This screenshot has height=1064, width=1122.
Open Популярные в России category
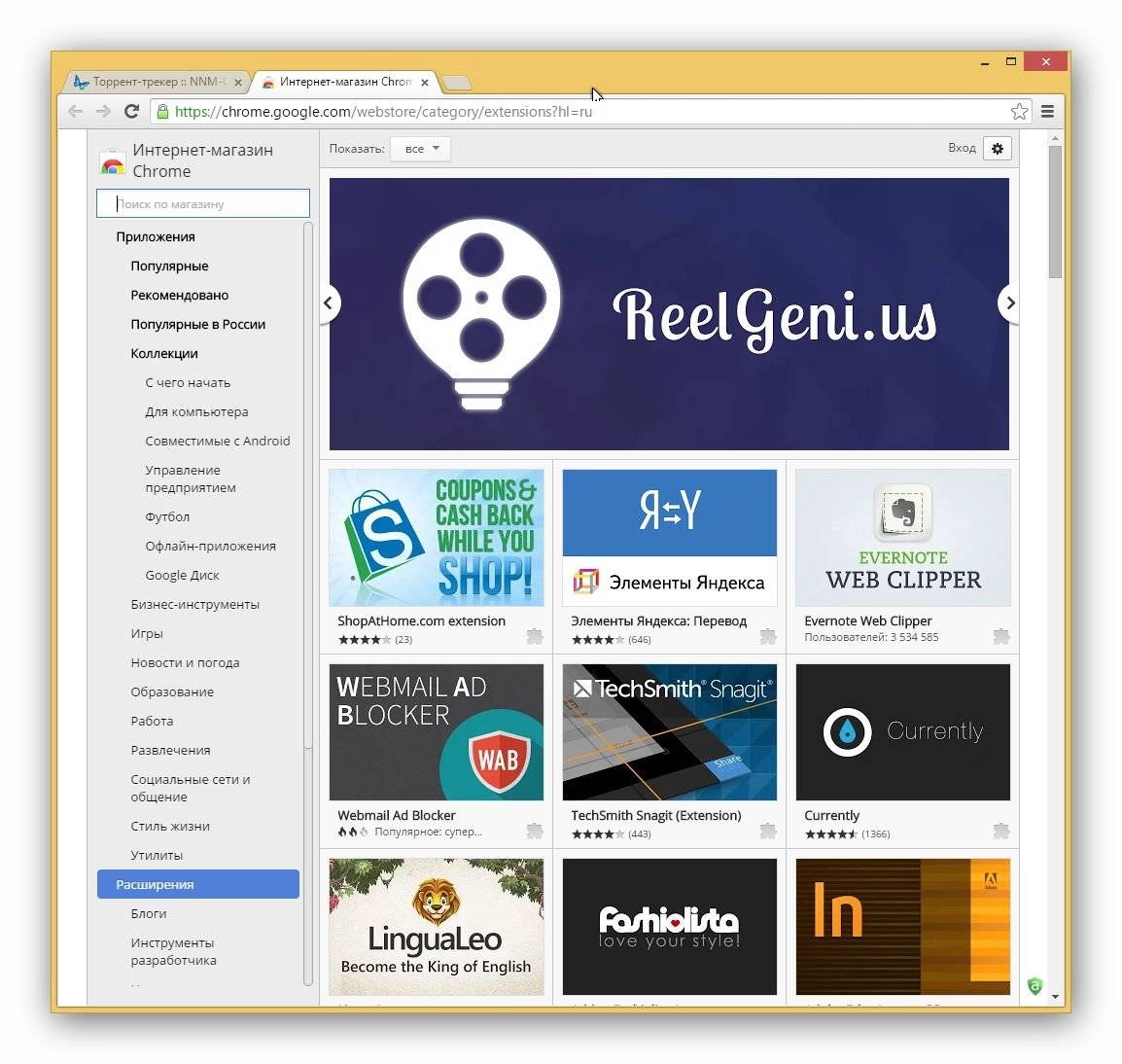pyautogui.click(x=198, y=325)
